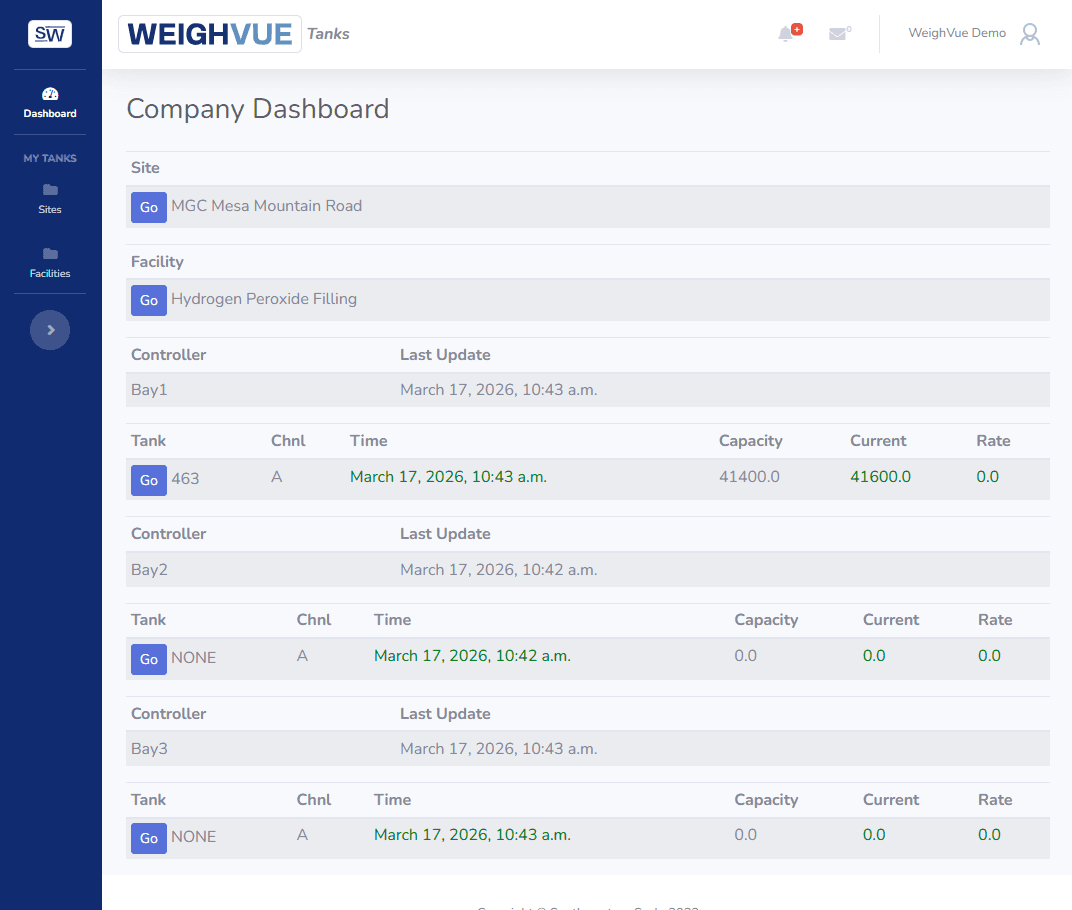The width and height of the screenshot is (1072, 910).
Task: Go to tank 463 details
Action: point(148,480)
